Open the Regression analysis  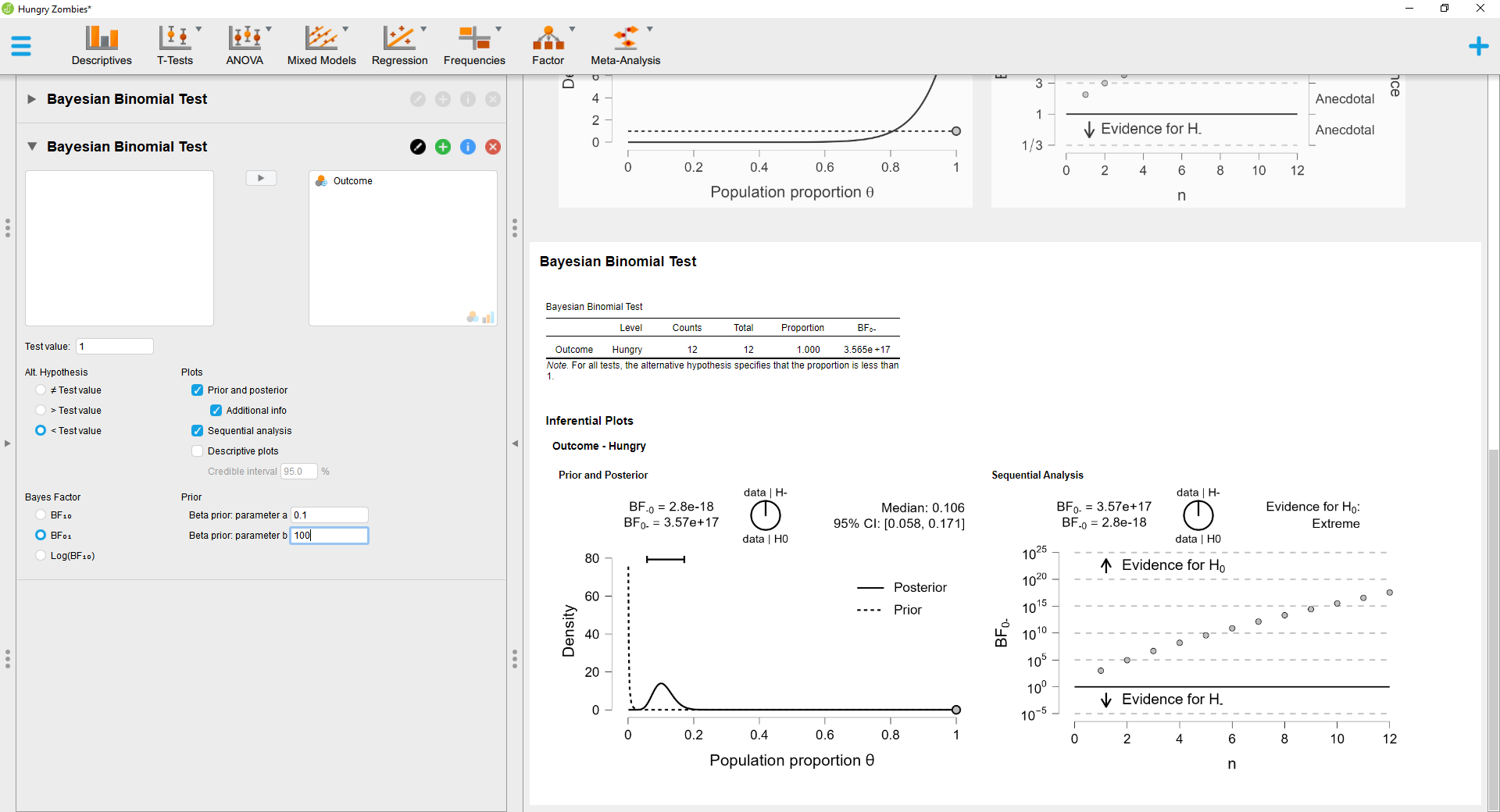400,45
